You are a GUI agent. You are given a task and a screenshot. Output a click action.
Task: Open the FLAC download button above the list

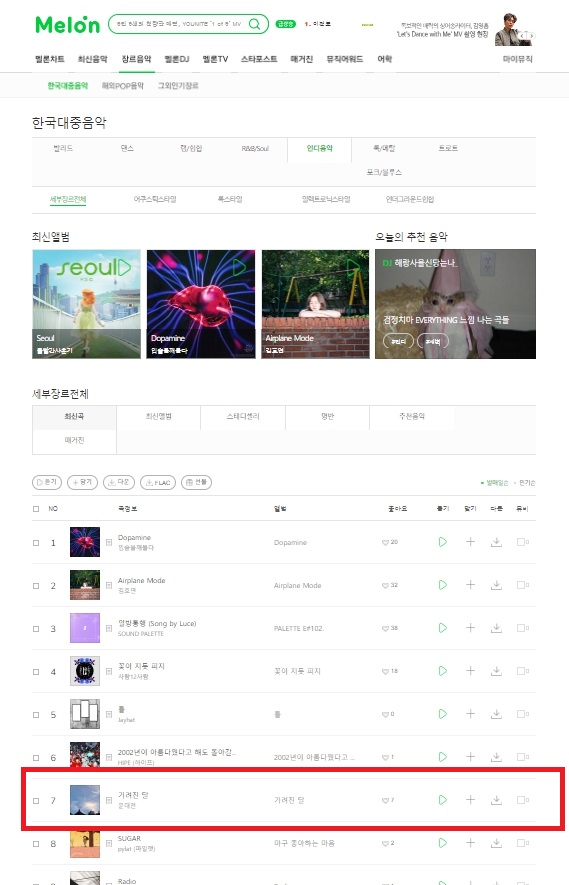coord(158,483)
